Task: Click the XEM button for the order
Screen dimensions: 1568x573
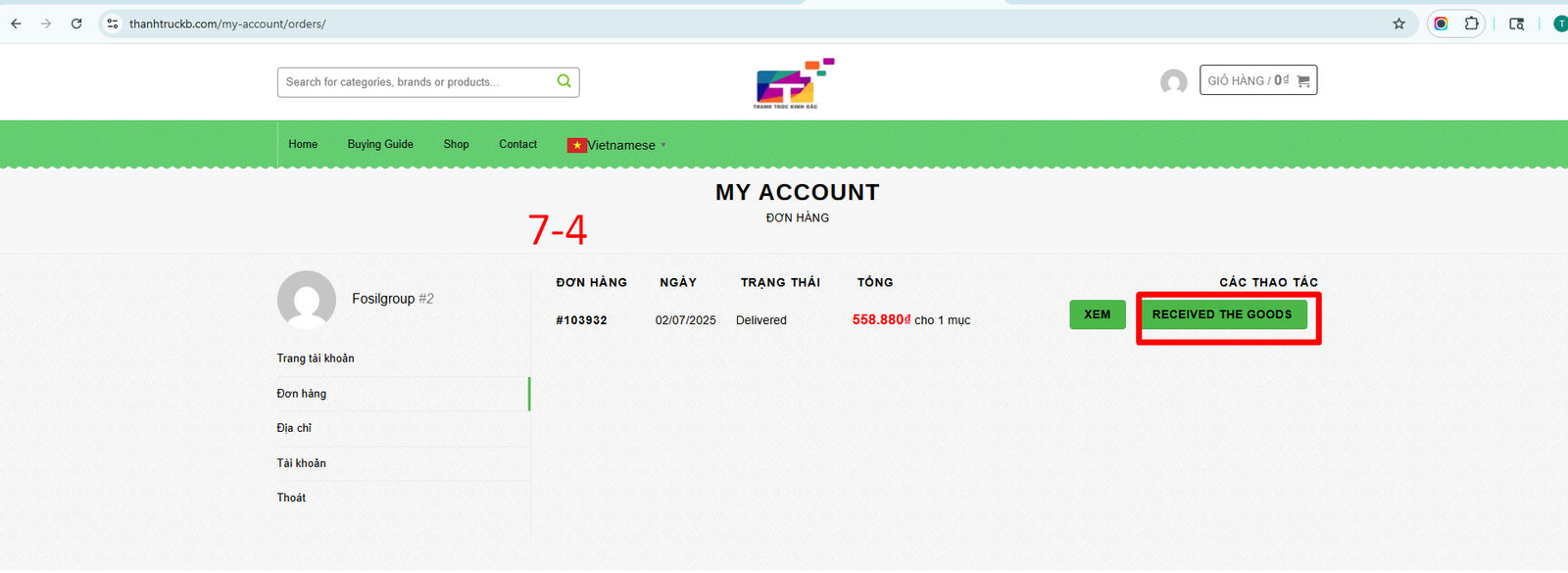Action: [x=1098, y=314]
